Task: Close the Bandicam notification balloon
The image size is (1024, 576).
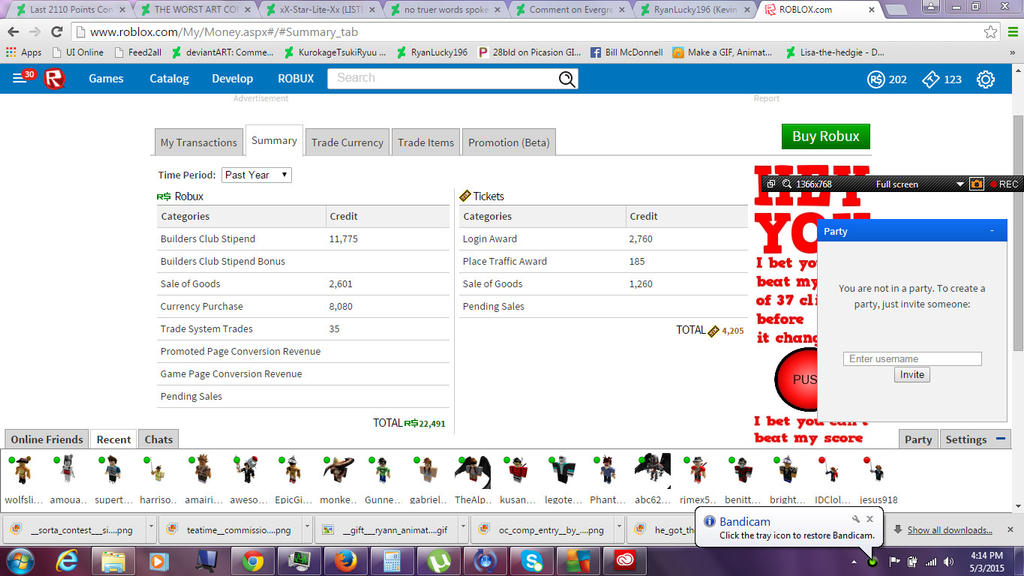Action: tap(870, 519)
